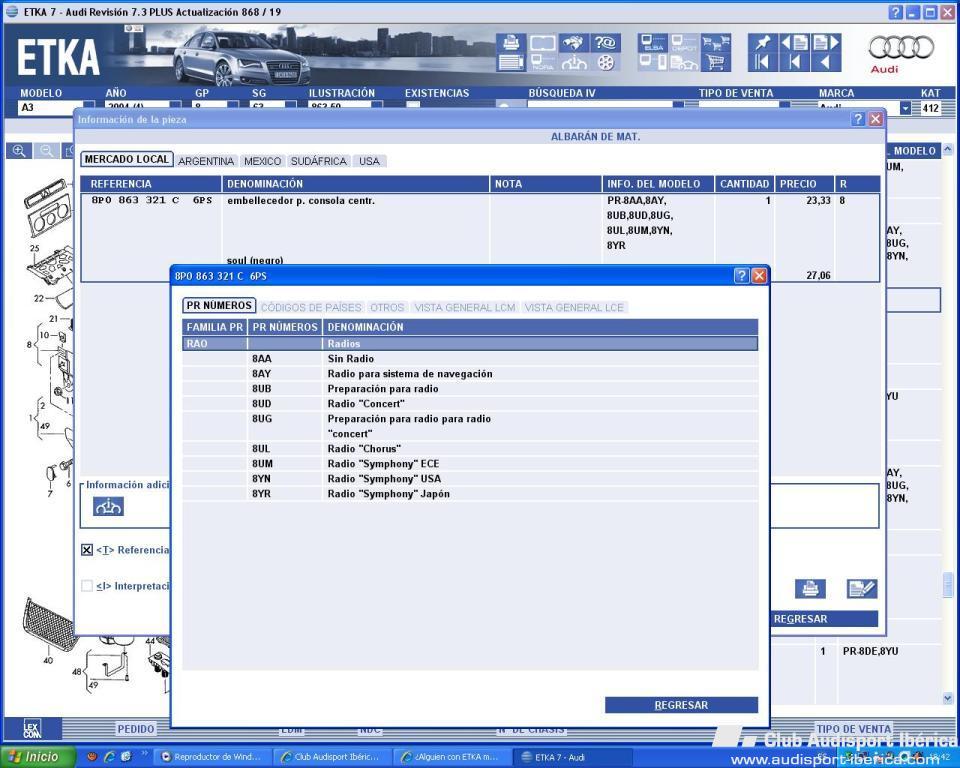Switch to 'Club Audisport Ibéric...' taskbar window
The image size is (960, 768).
click(x=331, y=757)
